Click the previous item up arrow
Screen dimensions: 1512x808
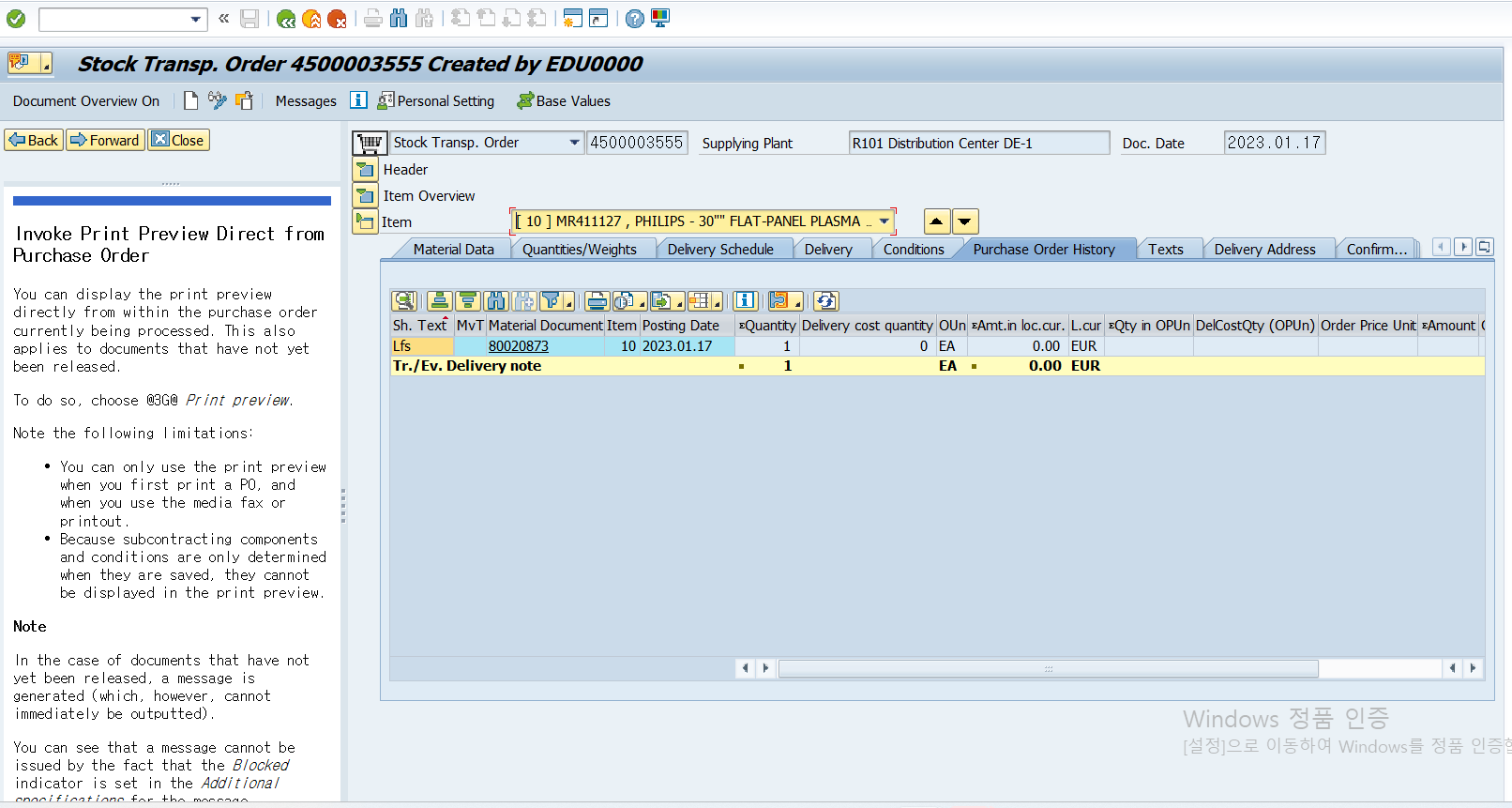click(936, 221)
